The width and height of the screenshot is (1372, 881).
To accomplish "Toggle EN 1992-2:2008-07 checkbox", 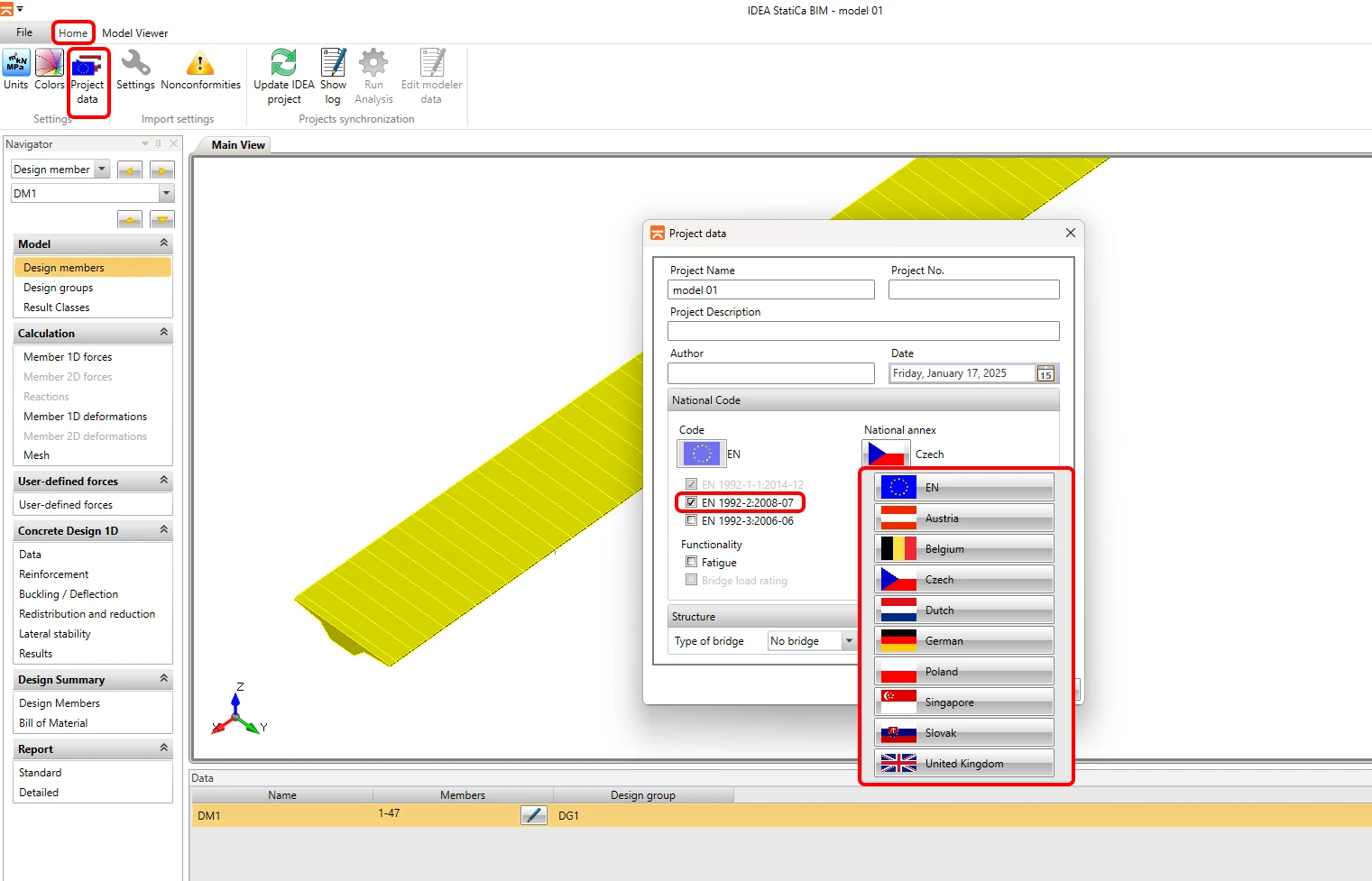I will tap(691, 502).
